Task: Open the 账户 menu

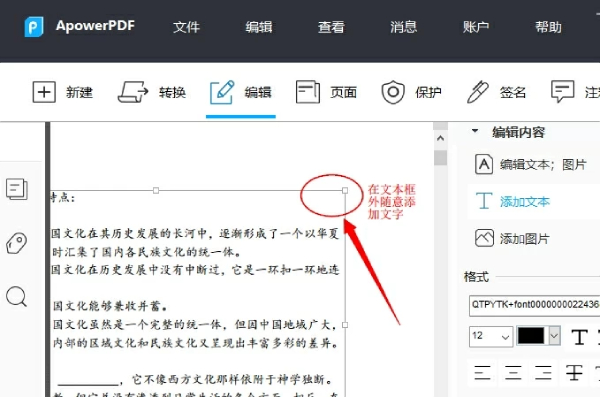Action: [x=476, y=27]
